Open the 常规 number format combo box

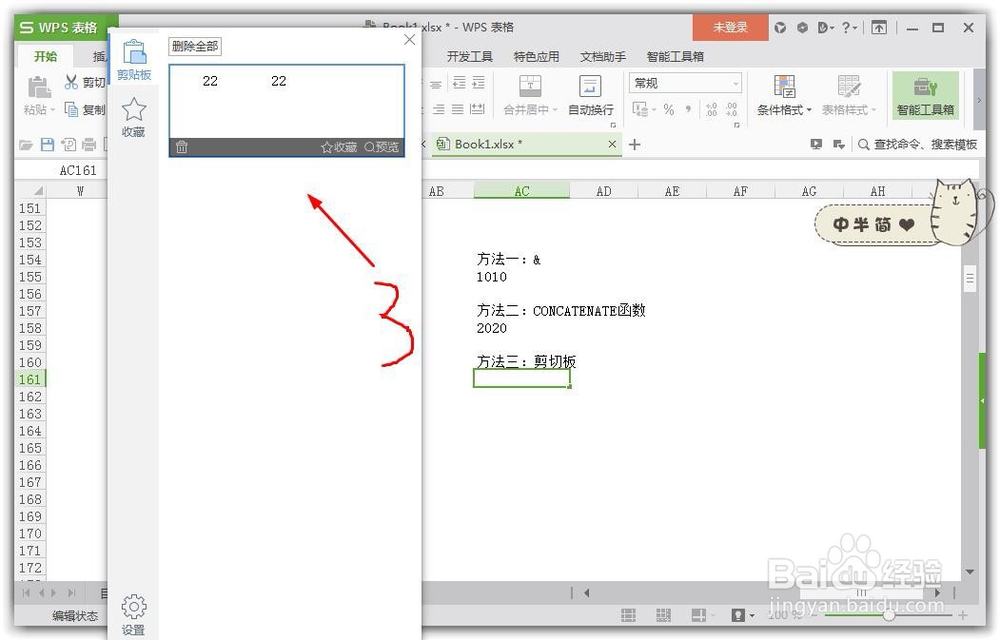pyautogui.click(x=684, y=84)
